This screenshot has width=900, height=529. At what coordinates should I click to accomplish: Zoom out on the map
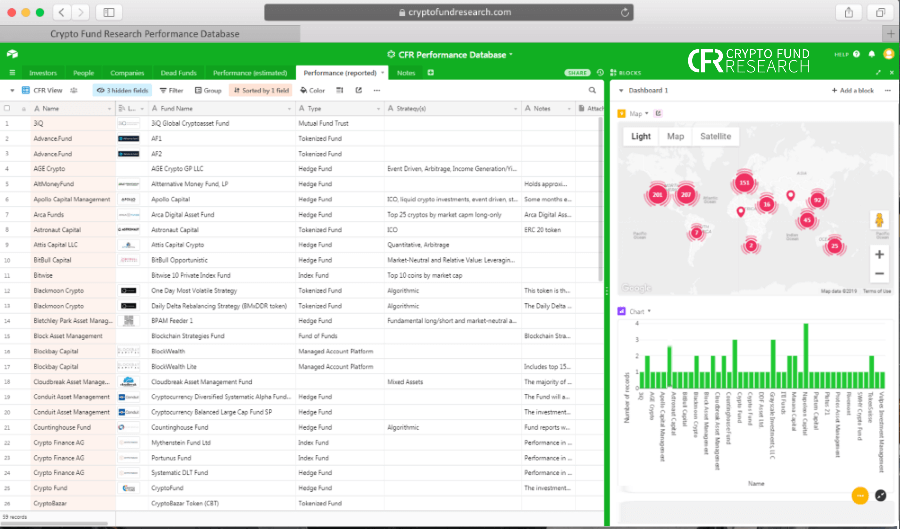pyautogui.click(x=879, y=274)
